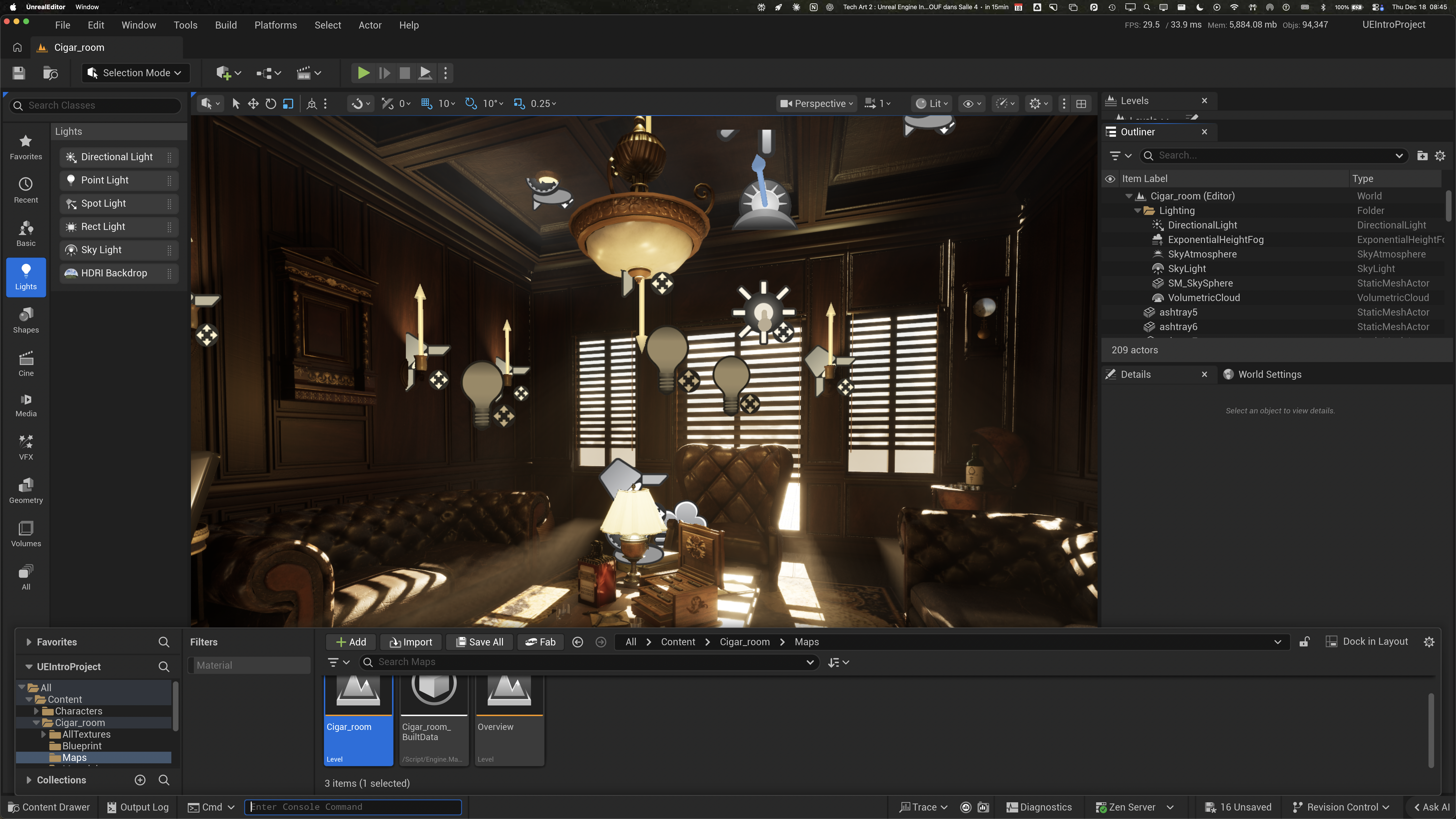Select the Overview level thumbnail
The image size is (1456, 819).
[509, 721]
